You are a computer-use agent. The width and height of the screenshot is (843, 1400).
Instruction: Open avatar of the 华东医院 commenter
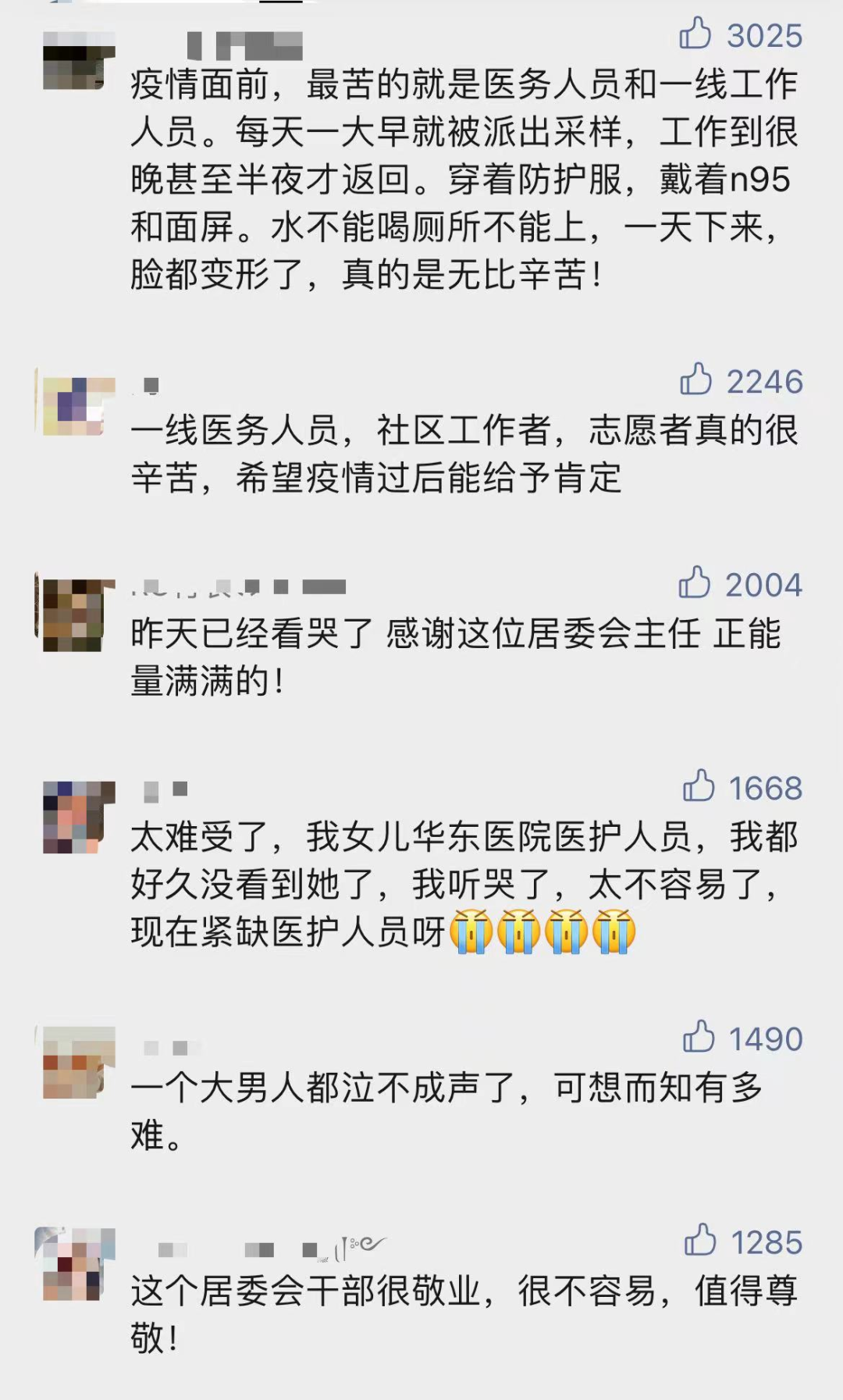[x=74, y=818]
